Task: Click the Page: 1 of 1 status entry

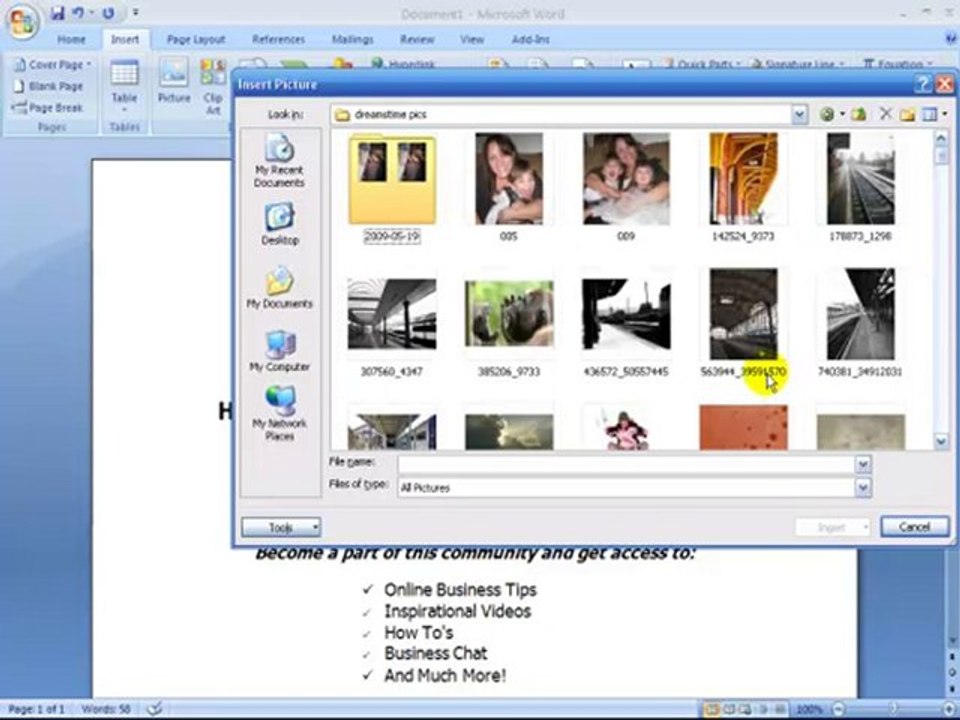Action: (x=36, y=709)
